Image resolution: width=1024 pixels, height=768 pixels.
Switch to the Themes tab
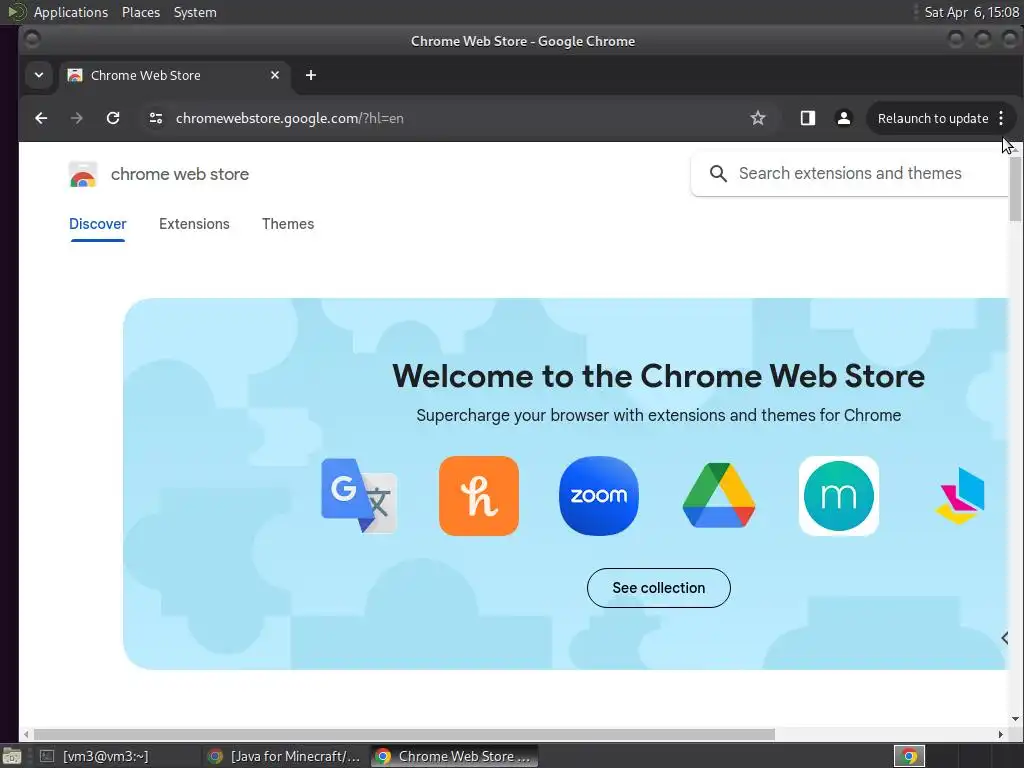pos(288,224)
